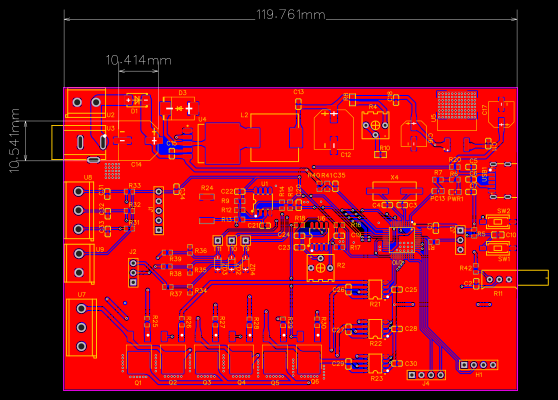Viewport: 558px width, 400px height.
Task: Select electrolytic capacitor C12
Action: coord(334,130)
